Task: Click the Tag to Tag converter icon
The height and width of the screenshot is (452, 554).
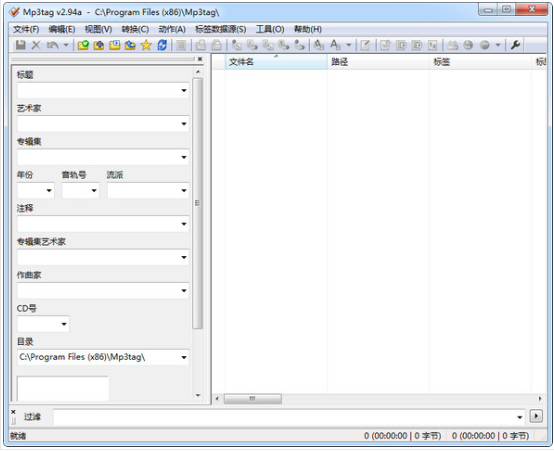Action: [x=299, y=45]
